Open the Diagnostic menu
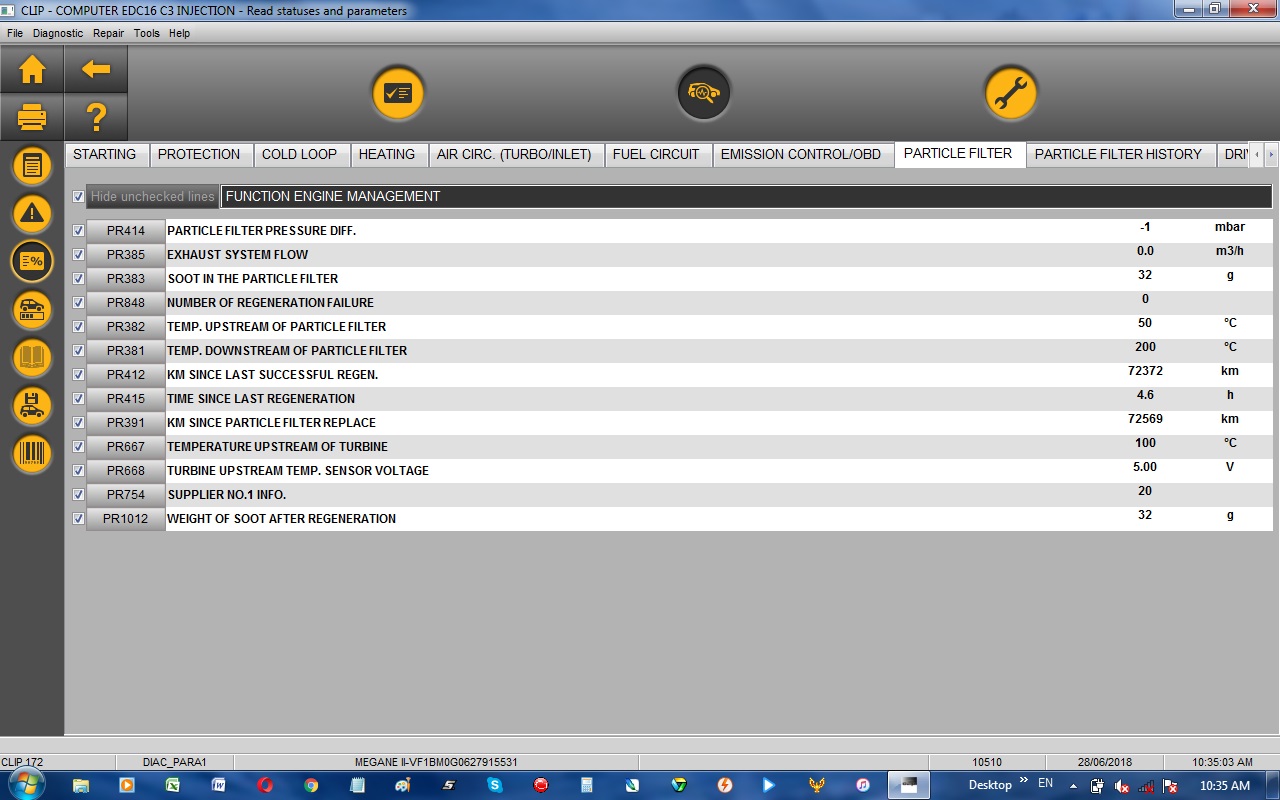Screen dimensions: 1280x800 tap(58, 33)
